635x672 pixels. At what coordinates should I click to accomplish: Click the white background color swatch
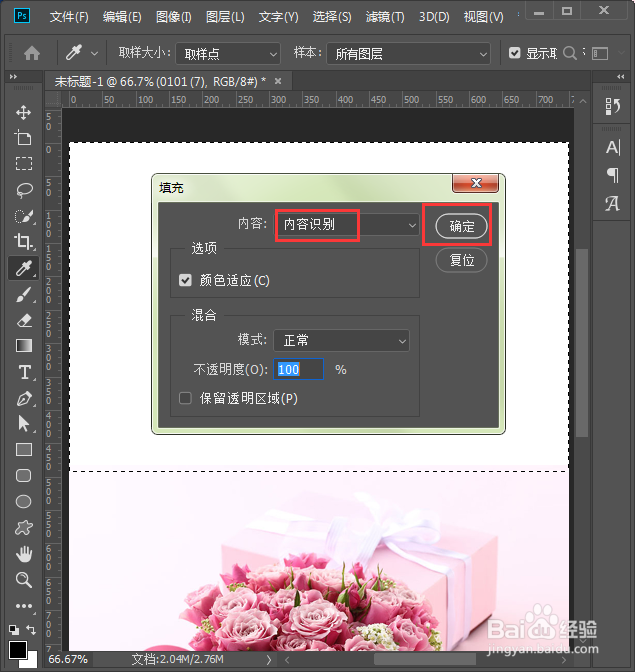(31, 661)
